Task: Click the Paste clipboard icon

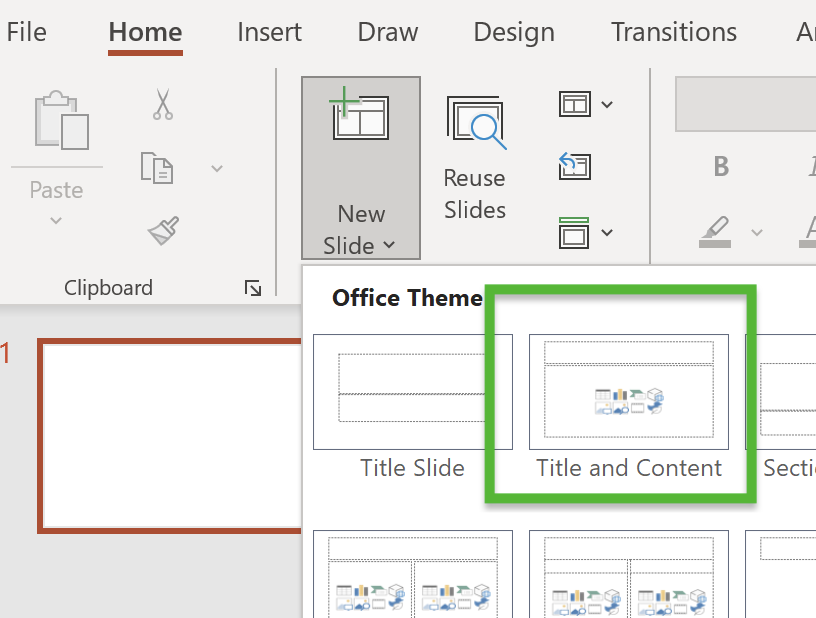Action: tap(61, 120)
